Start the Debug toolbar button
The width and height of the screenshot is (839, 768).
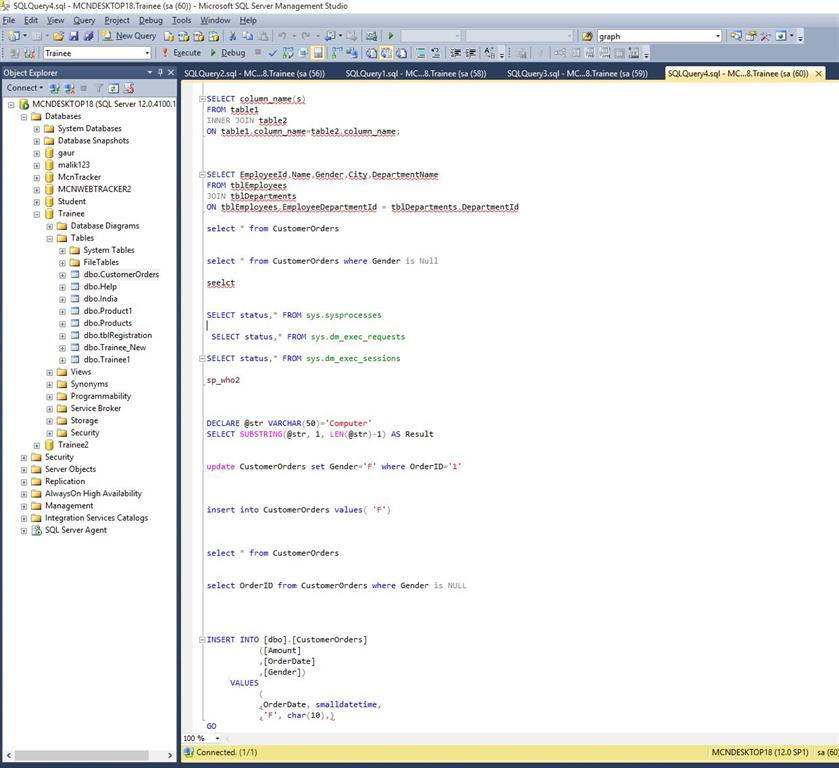[227, 53]
